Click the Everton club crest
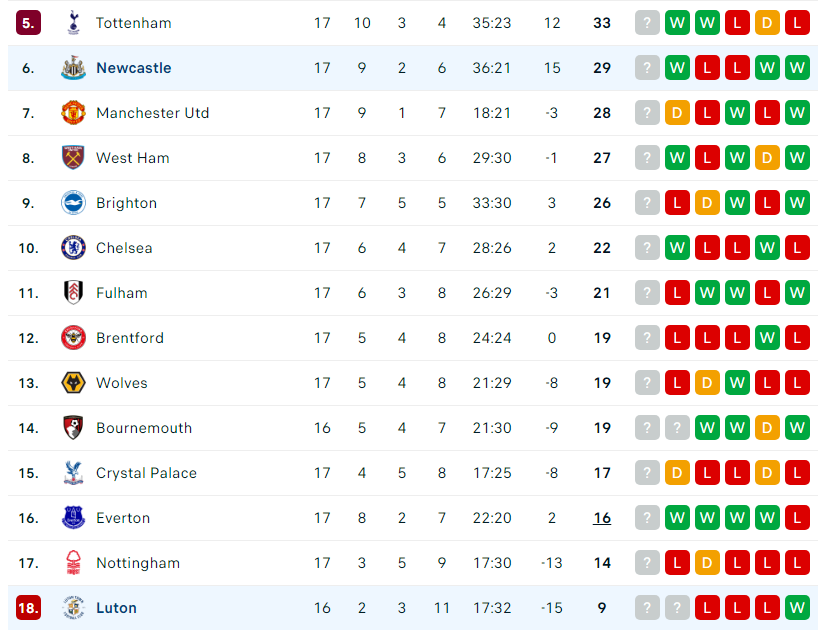 [x=74, y=518]
